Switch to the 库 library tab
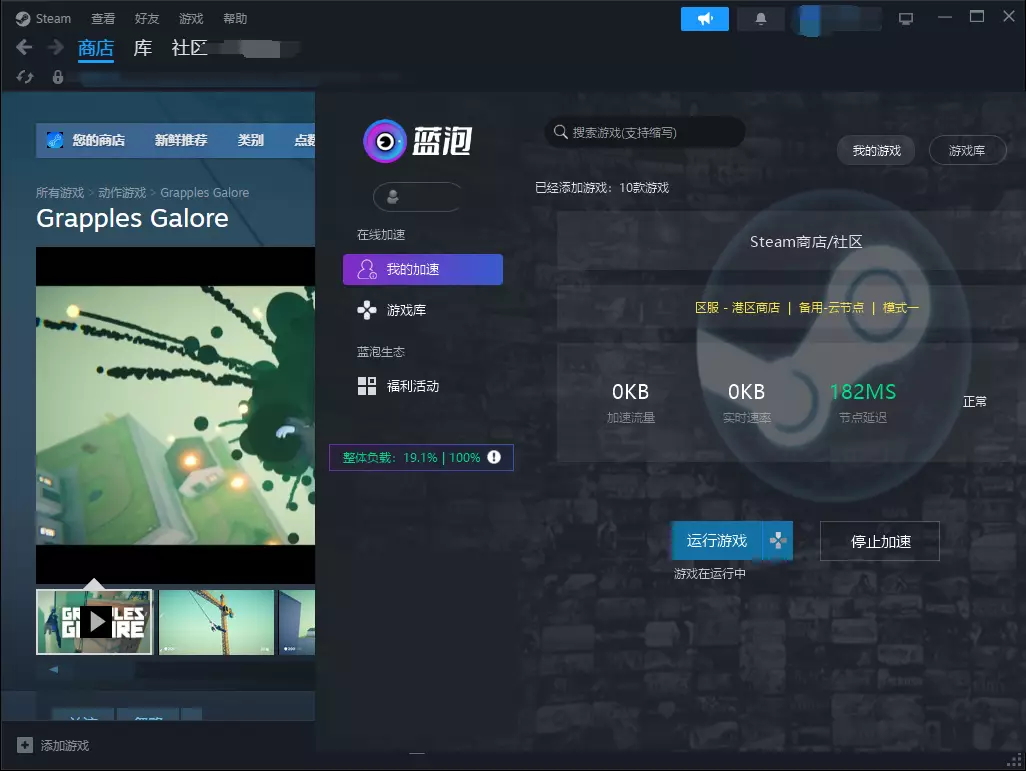 click(x=143, y=48)
